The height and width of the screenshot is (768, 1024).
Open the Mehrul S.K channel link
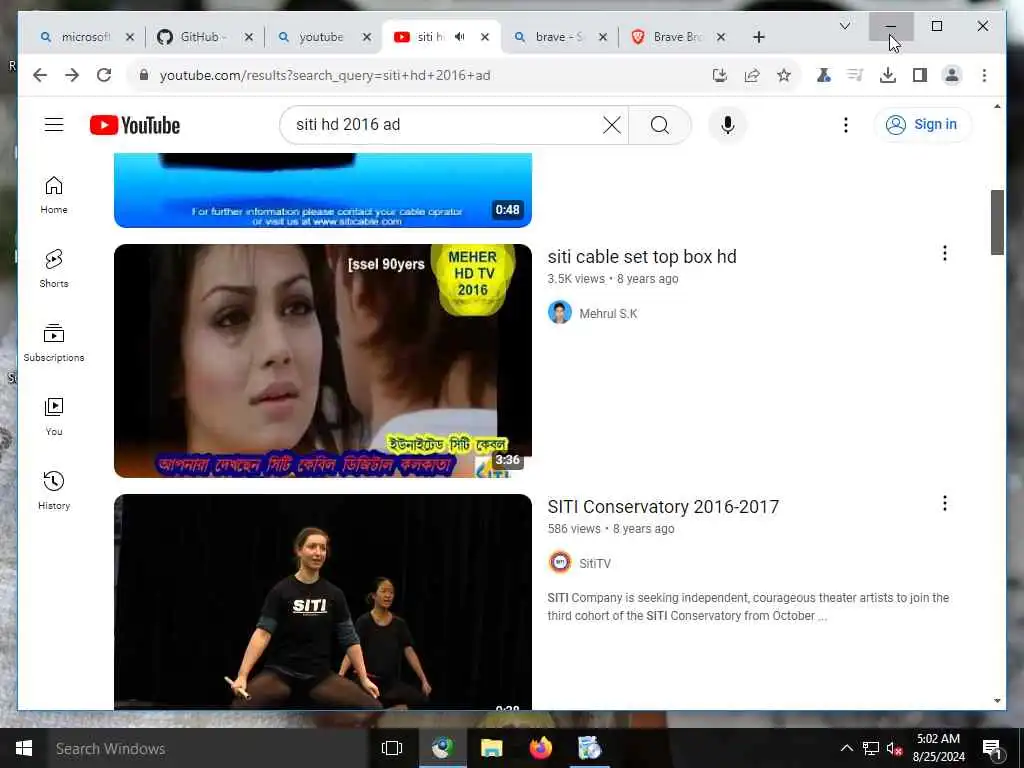pyautogui.click(x=608, y=313)
